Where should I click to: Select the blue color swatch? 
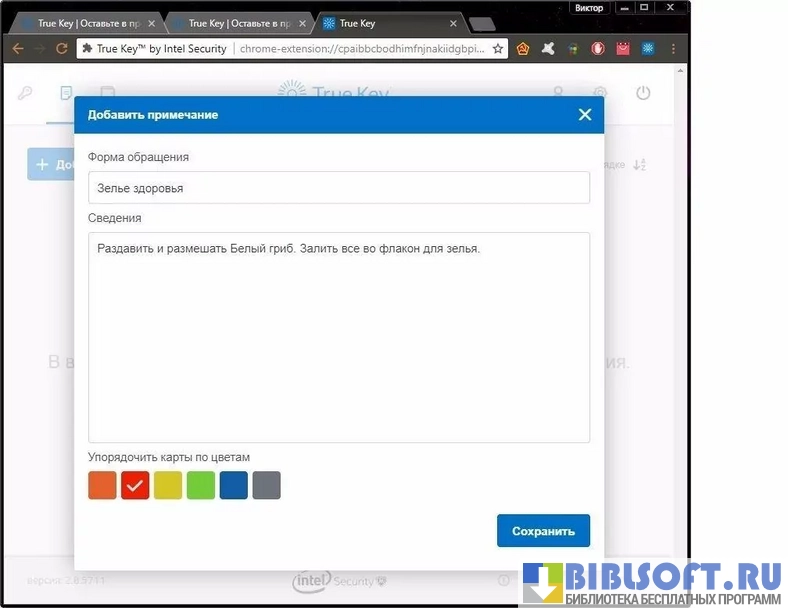234,485
